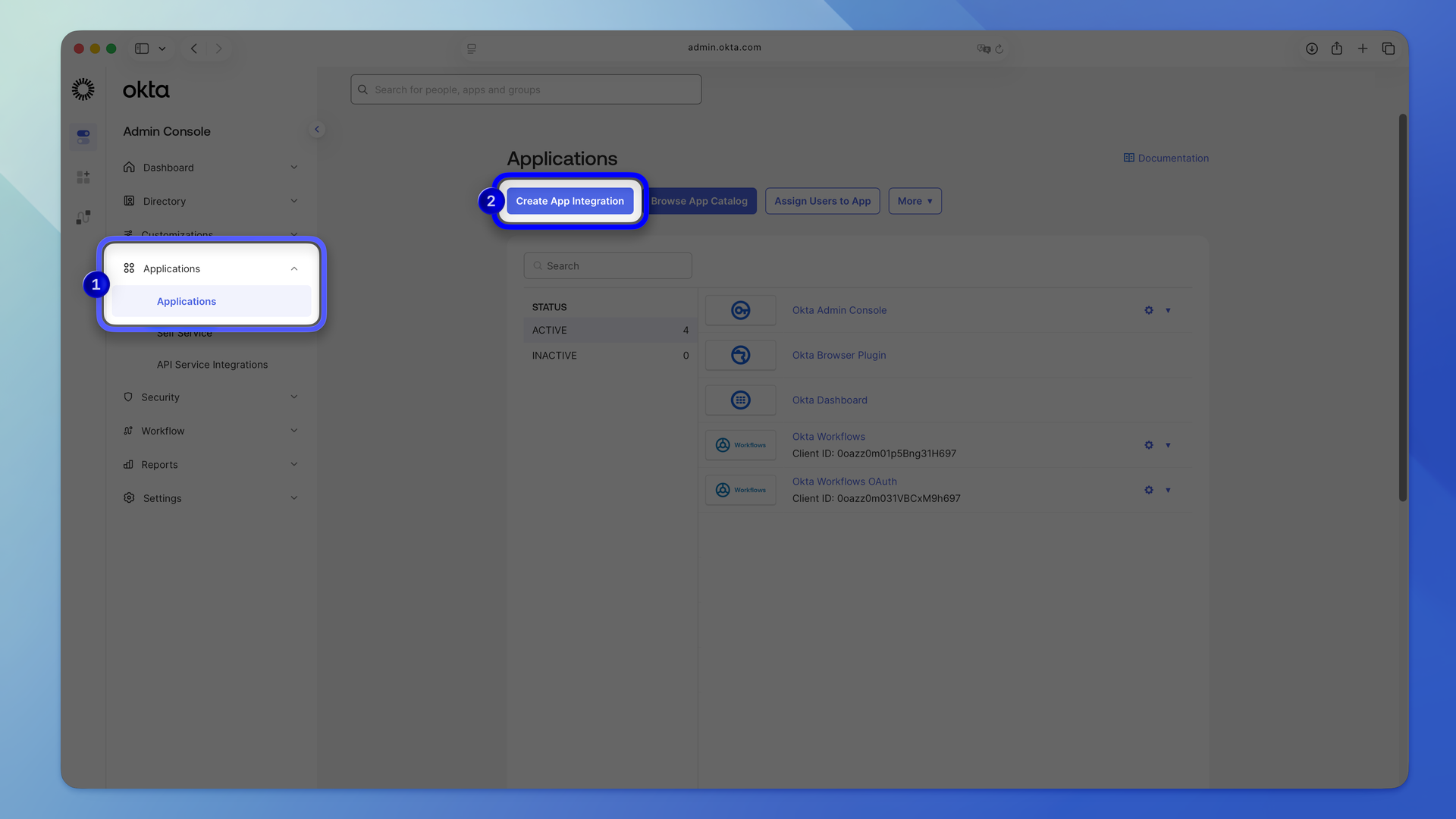
Task: Click the translate icon in address bar
Action: coord(984,49)
